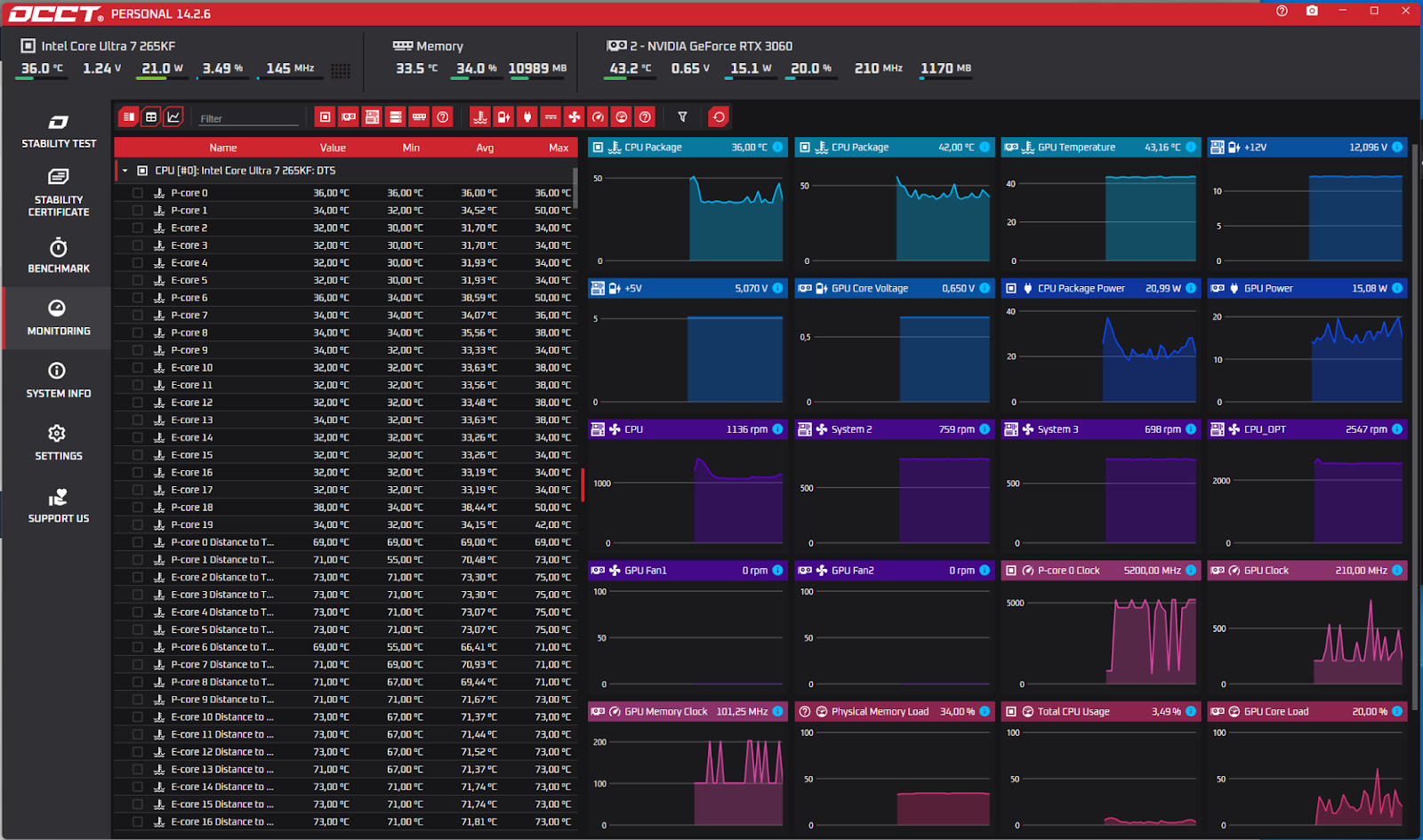Screen dimensions: 1423x840
Task: Toggle the storage sensor filter icon
Action: (x=396, y=116)
